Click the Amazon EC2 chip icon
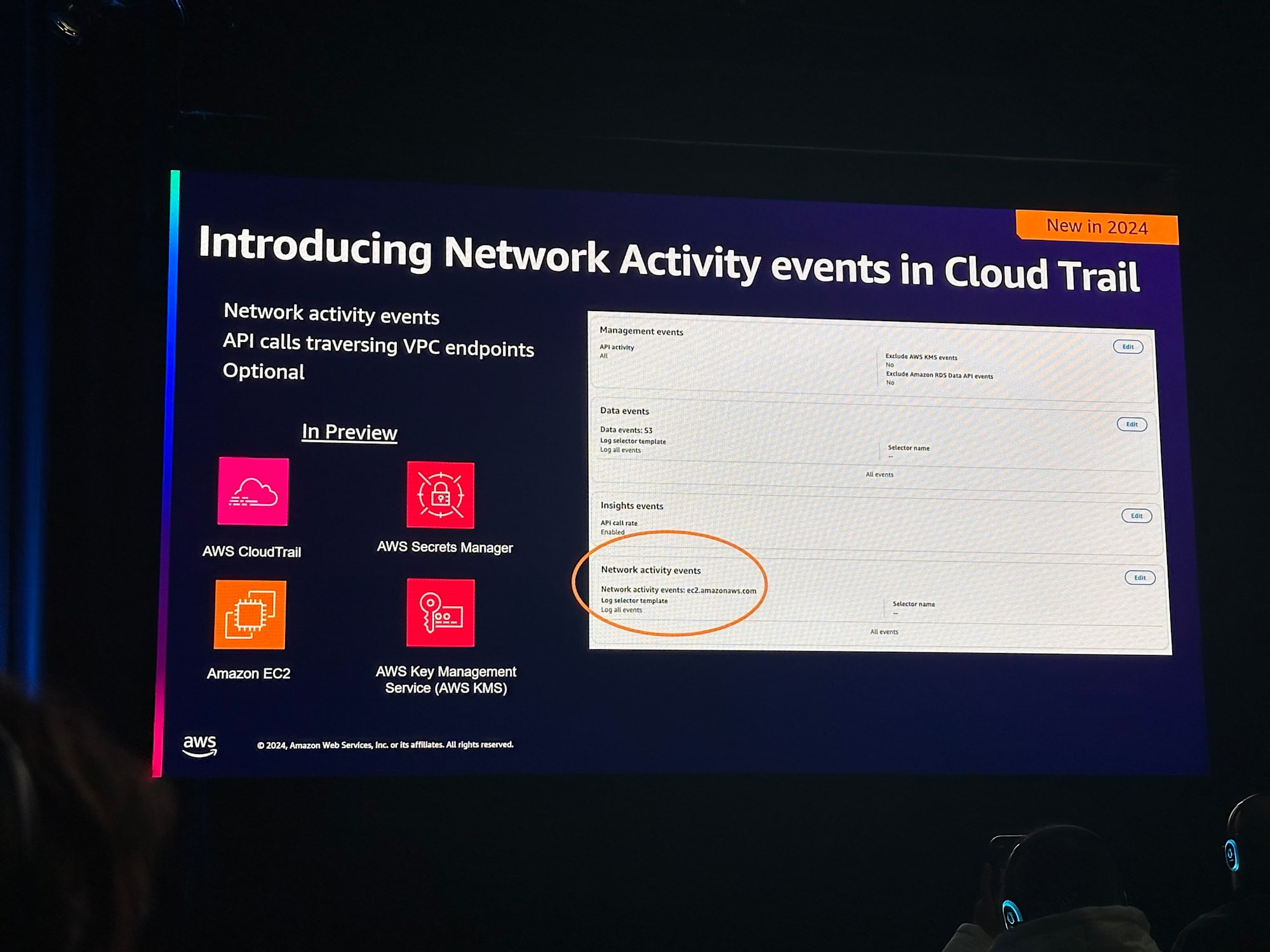Screen dimensions: 1270x952 click(x=250, y=614)
